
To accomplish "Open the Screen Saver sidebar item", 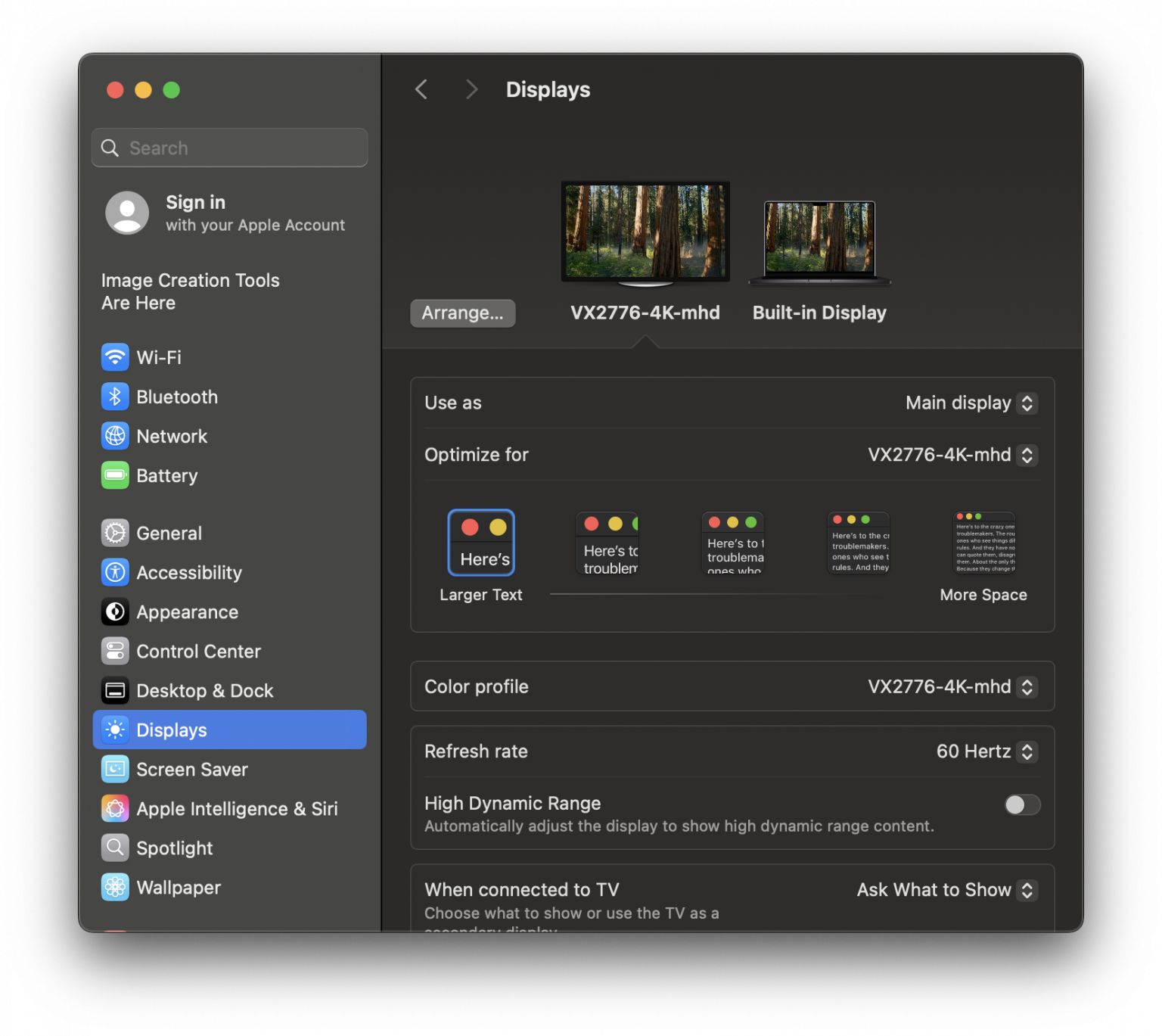I will pyautogui.click(x=191, y=770).
